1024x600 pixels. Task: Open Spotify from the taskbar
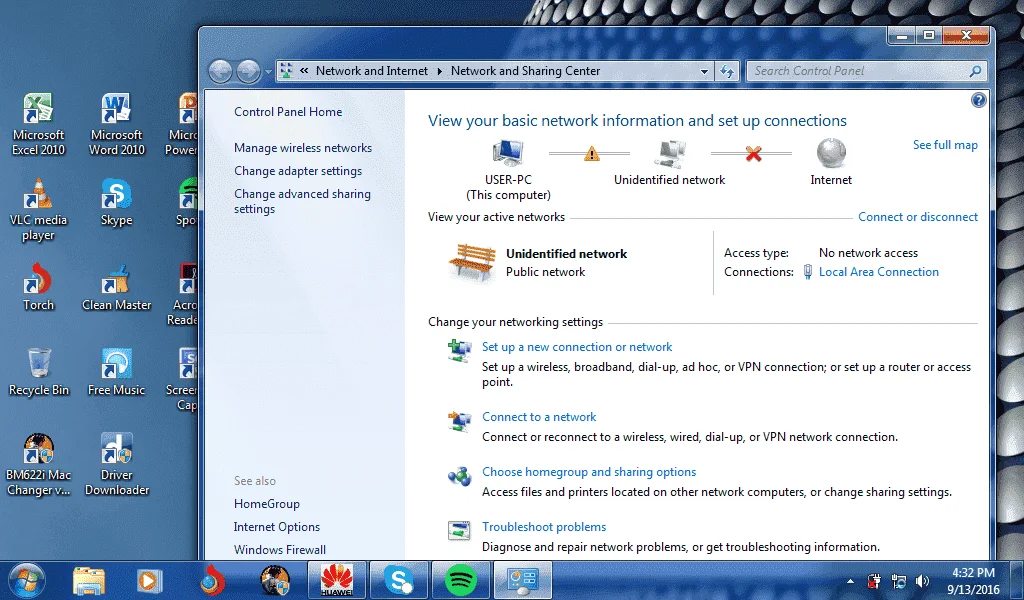(x=460, y=580)
